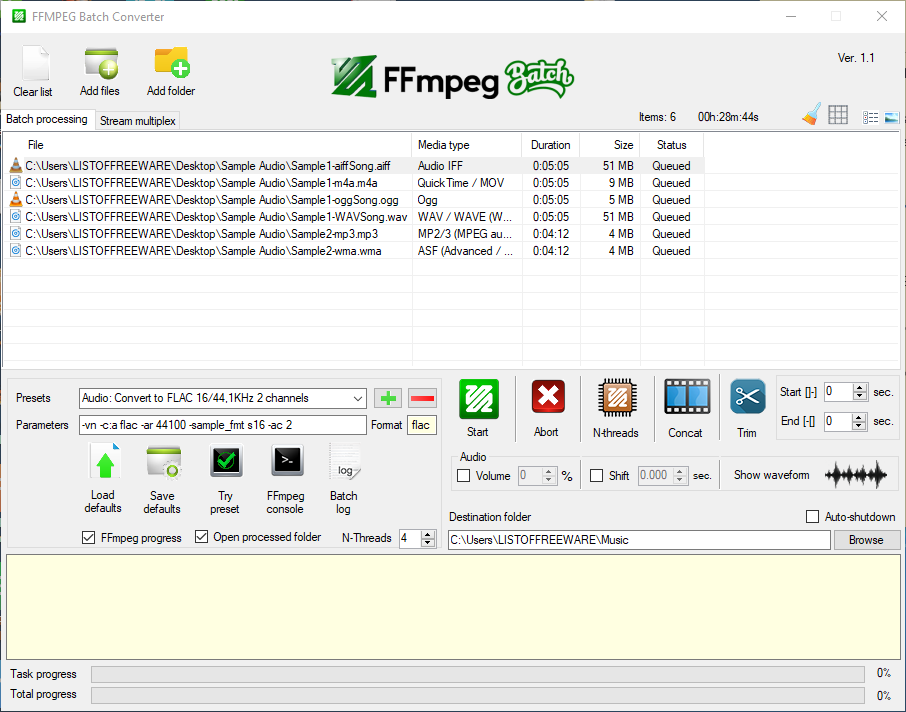906x712 pixels.
Task: Enable the Volume checkbox
Action: coord(463,476)
